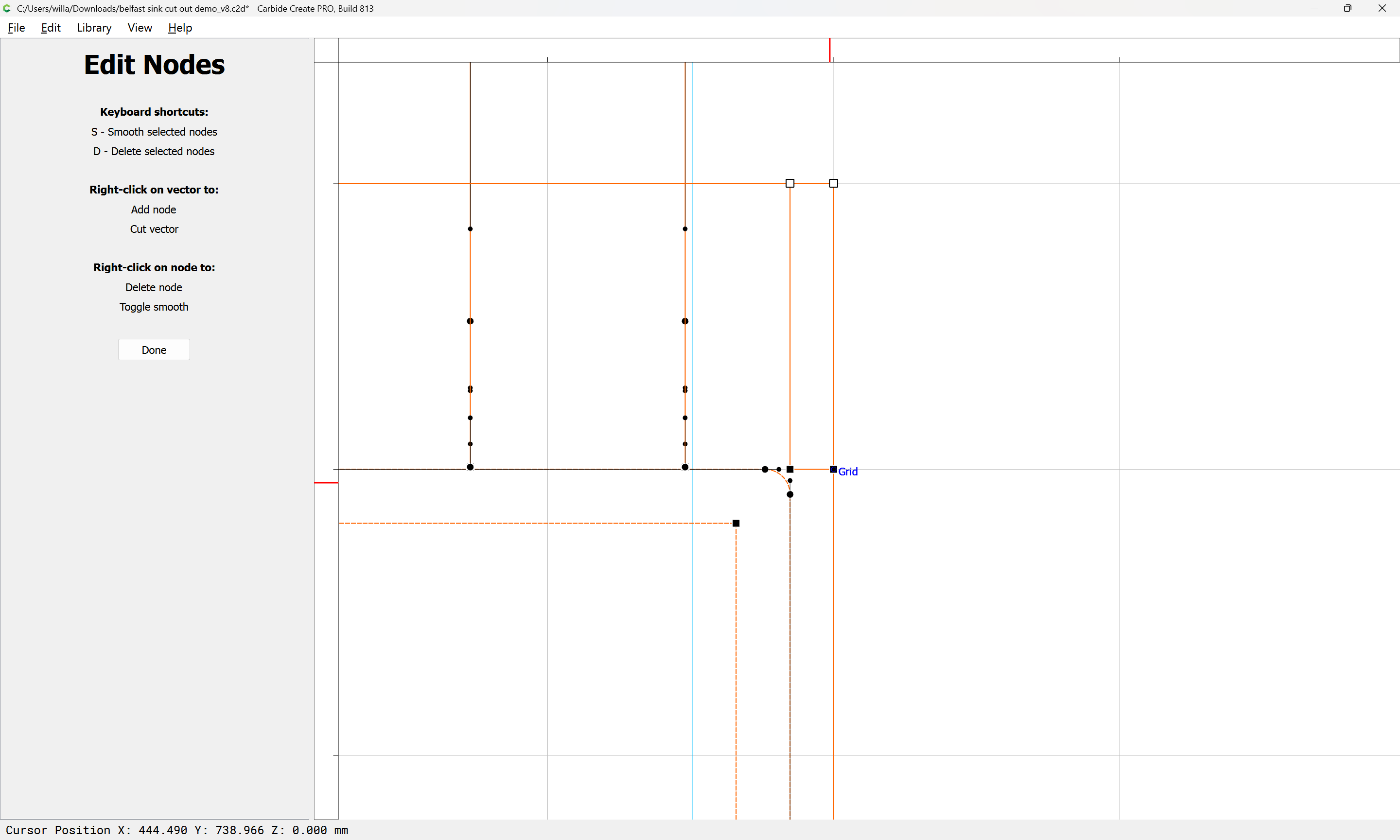The image size is (1400, 840).
Task: Open the Help menu
Action: point(180,28)
